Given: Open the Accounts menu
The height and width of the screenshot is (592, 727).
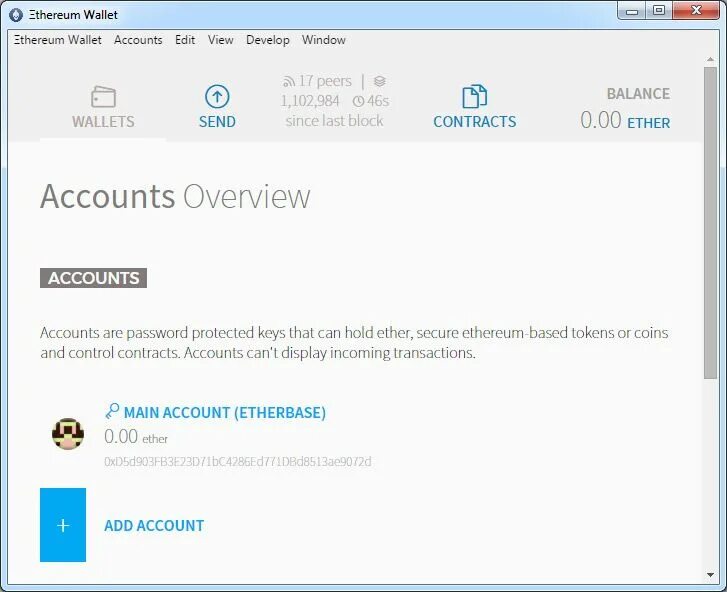Looking at the screenshot, I should pos(138,40).
